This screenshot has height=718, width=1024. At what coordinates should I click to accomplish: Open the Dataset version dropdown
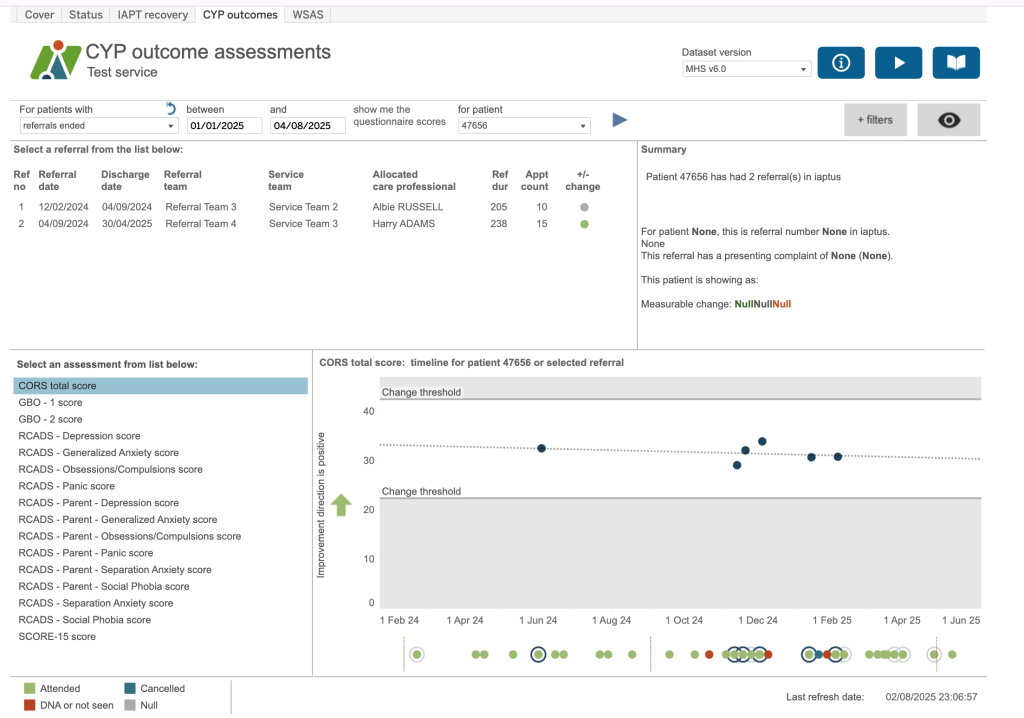coord(746,69)
